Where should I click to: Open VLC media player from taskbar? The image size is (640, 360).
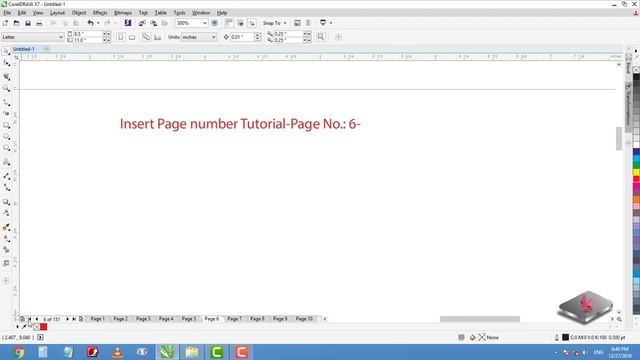tap(118, 352)
